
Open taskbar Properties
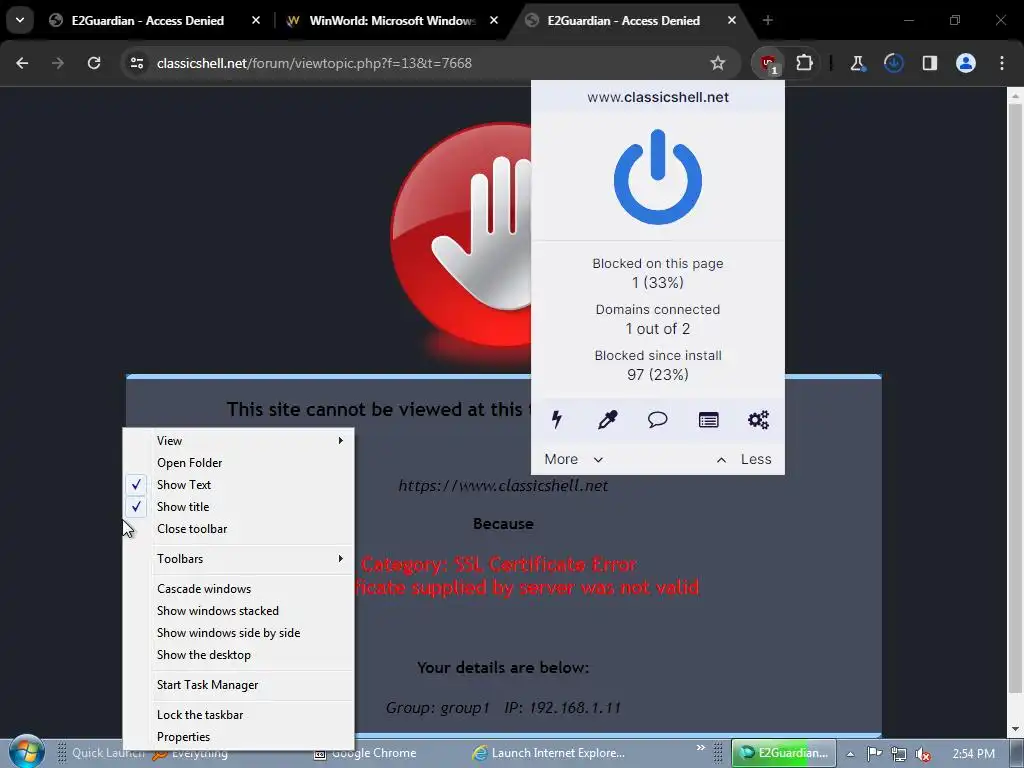238,737
